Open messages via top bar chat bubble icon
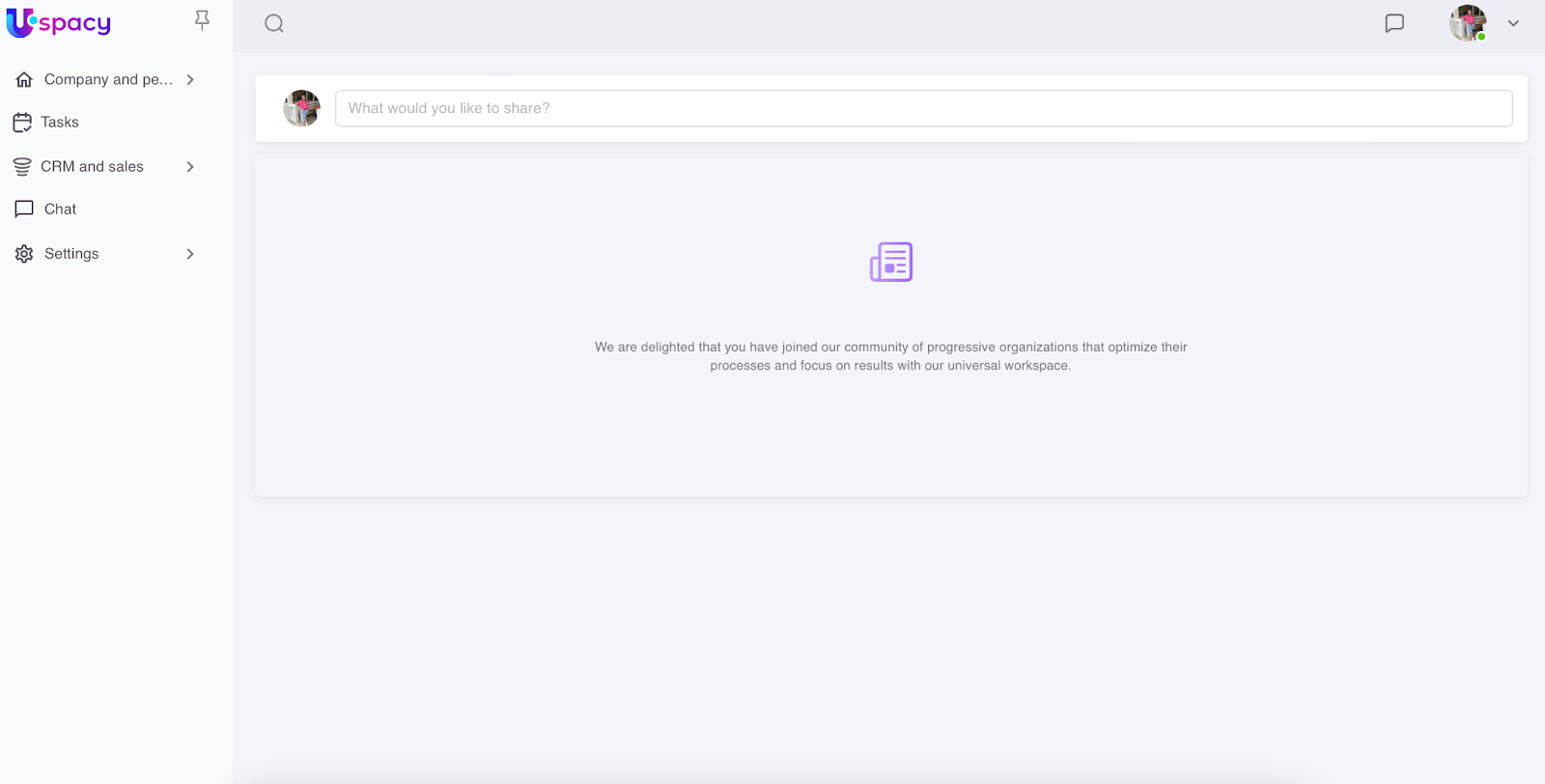This screenshot has width=1545, height=784. click(1394, 23)
